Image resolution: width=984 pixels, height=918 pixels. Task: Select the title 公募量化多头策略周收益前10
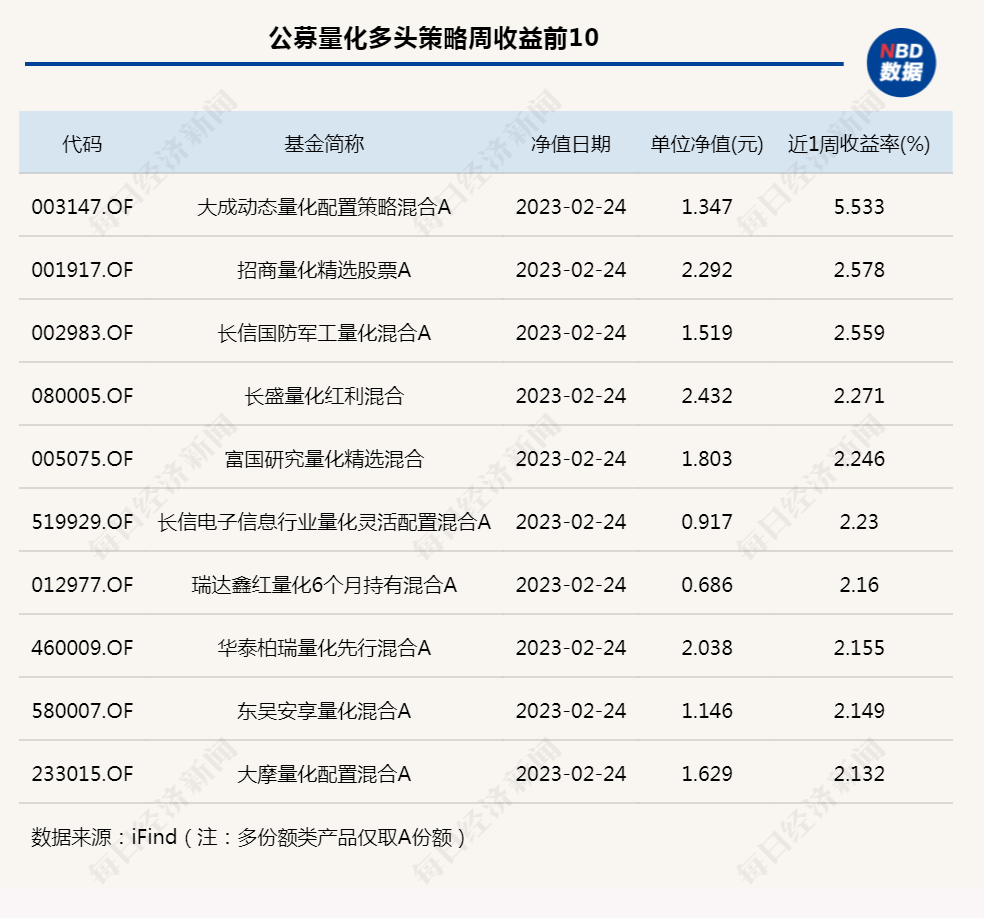(x=434, y=38)
